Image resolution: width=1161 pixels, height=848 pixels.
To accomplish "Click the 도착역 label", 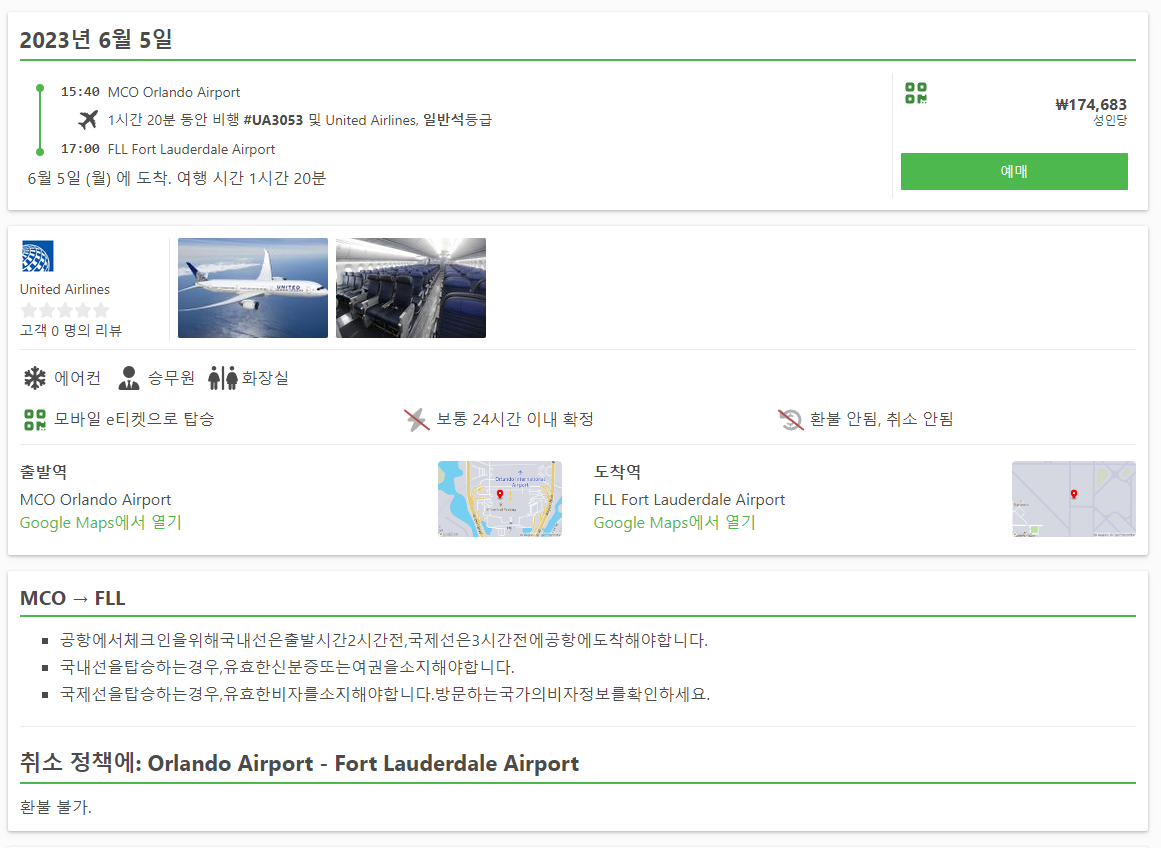I will (618, 472).
